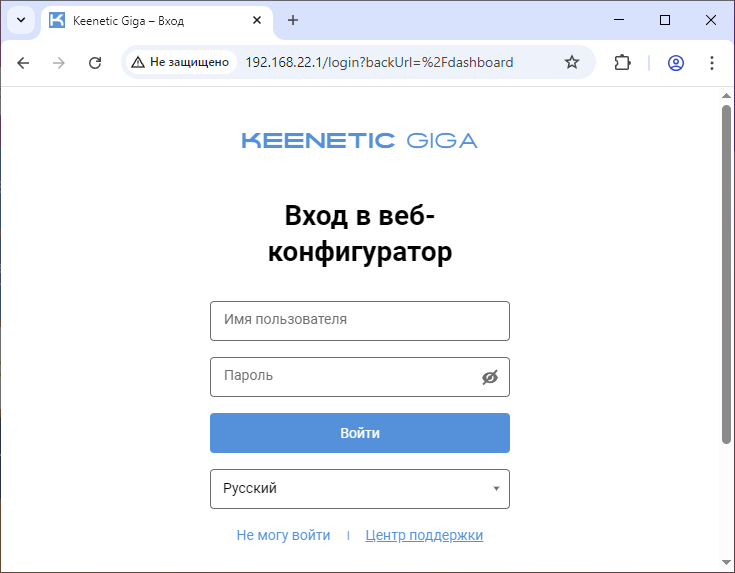Click the 'Не защищено' security warning

[x=180, y=63]
